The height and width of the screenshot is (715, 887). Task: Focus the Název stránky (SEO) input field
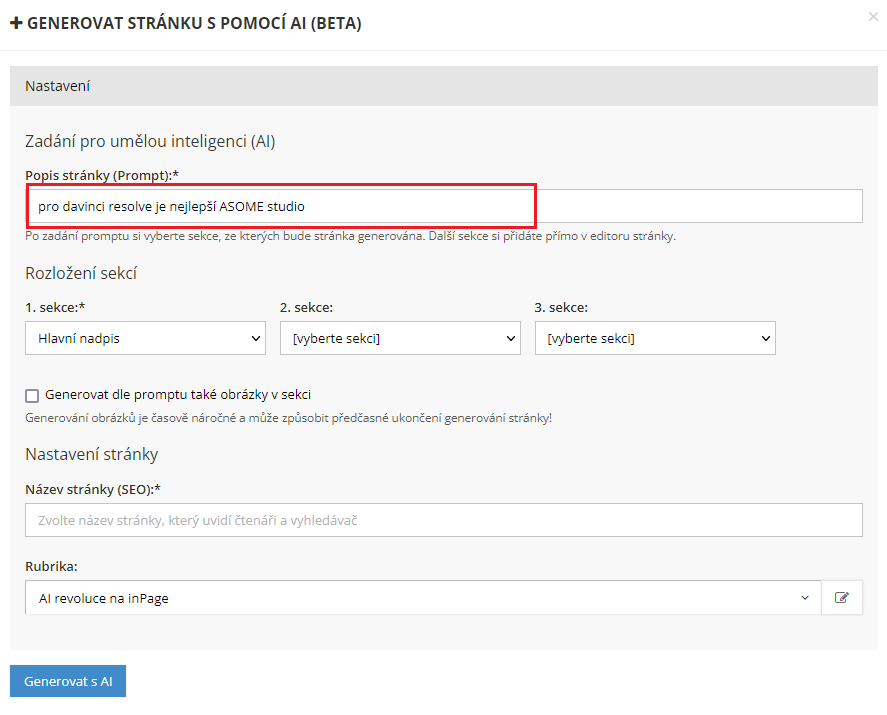point(443,520)
